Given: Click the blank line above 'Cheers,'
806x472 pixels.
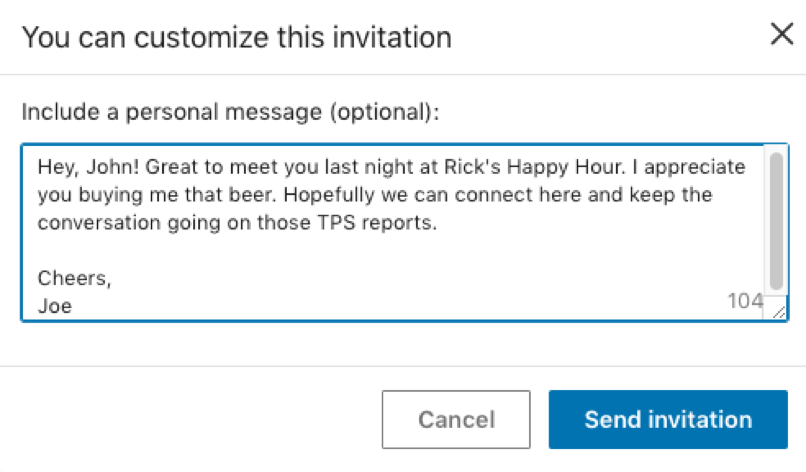Looking at the screenshot, I should click(200, 251).
